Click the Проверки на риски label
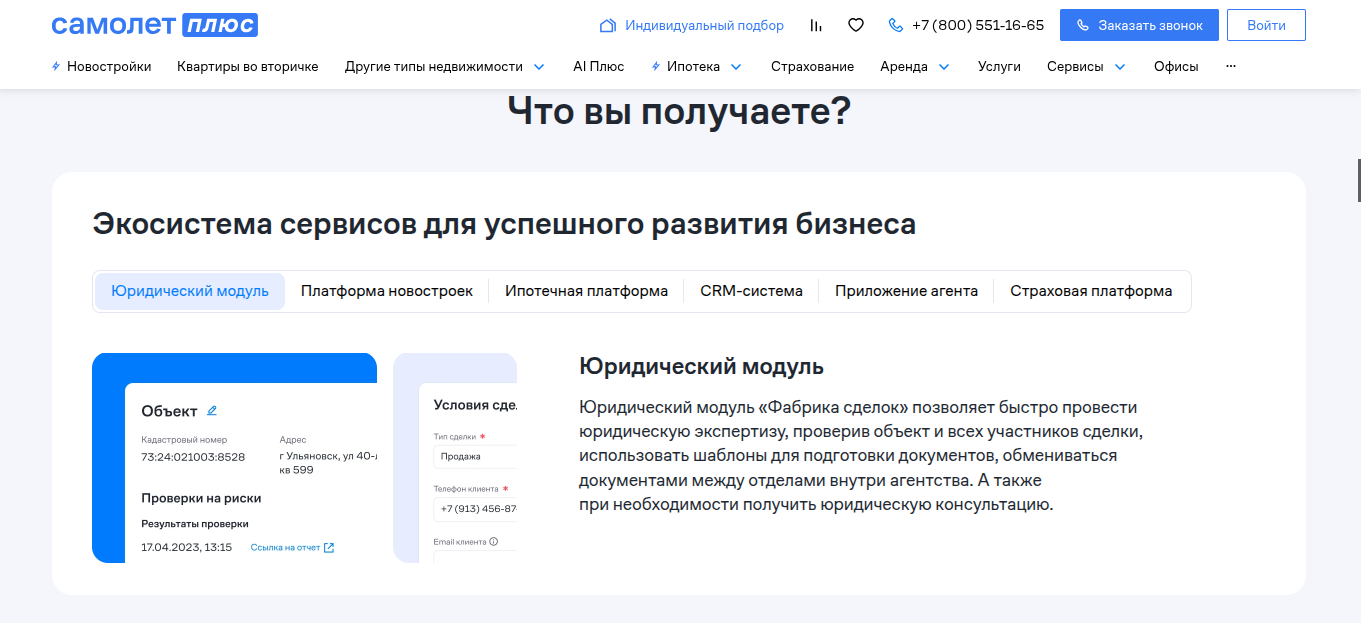 201,498
